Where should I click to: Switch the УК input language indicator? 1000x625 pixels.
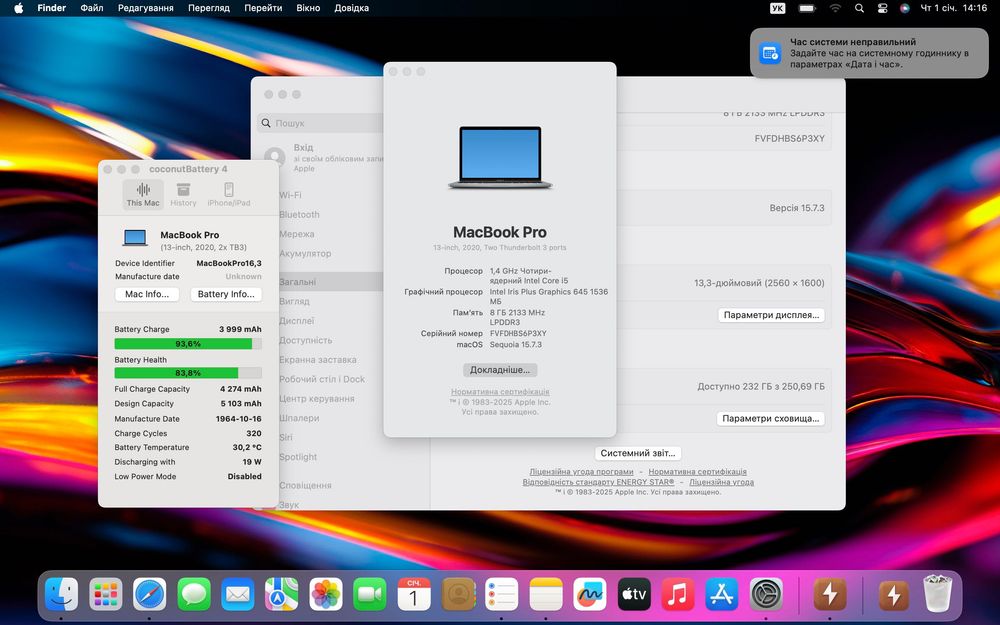[x=777, y=8]
